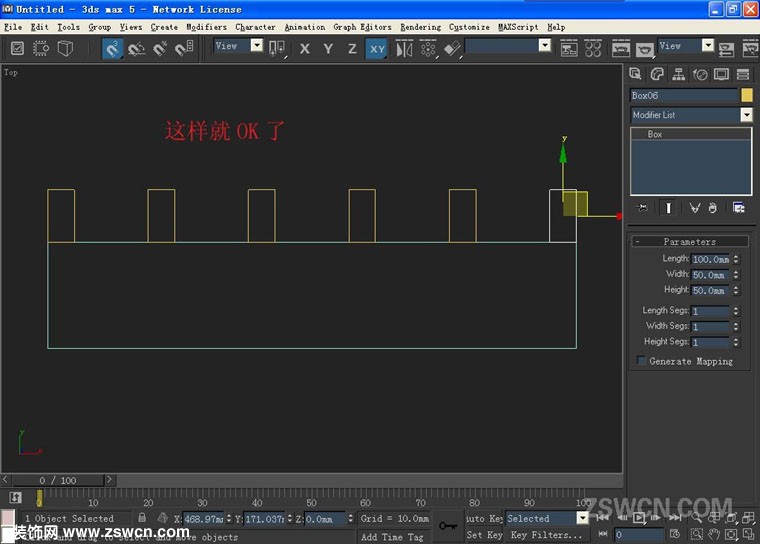The height and width of the screenshot is (544, 760).
Task: Open the Mirror Selected Objects tool
Action: tap(404, 48)
